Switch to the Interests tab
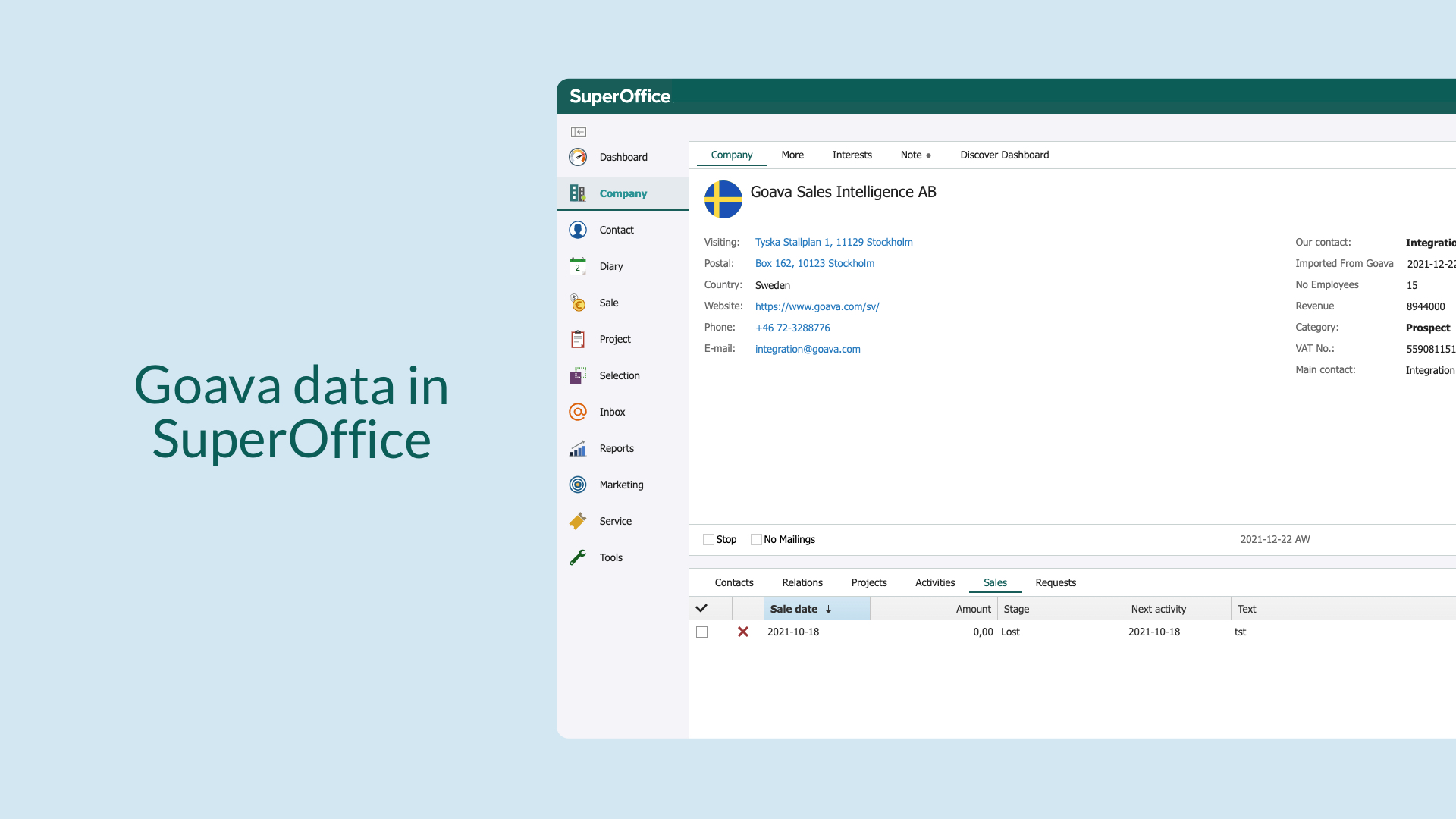This screenshot has width=1456, height=819. pos(852,155)
